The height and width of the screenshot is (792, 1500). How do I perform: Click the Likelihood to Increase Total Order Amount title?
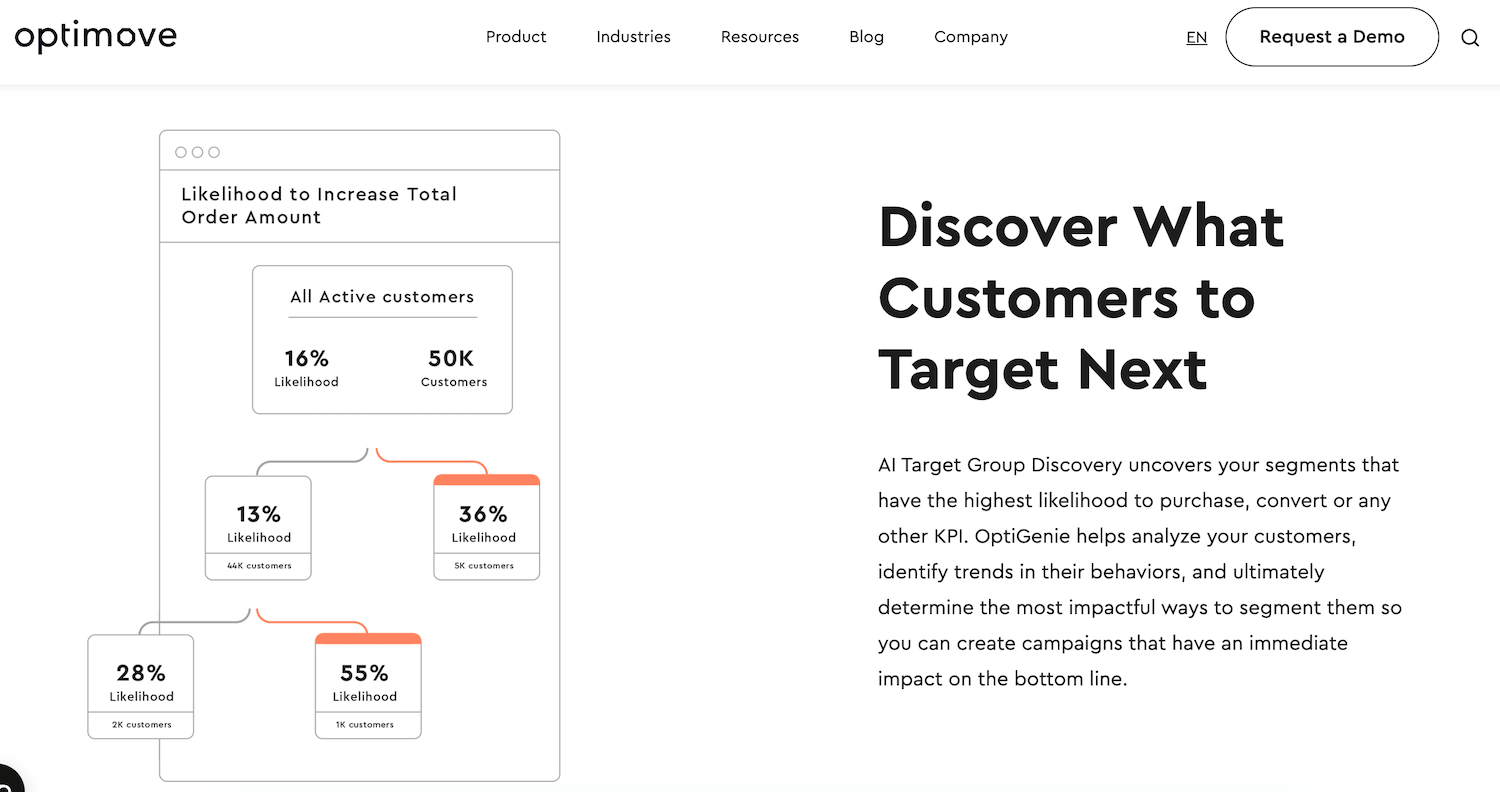point(319,206)
